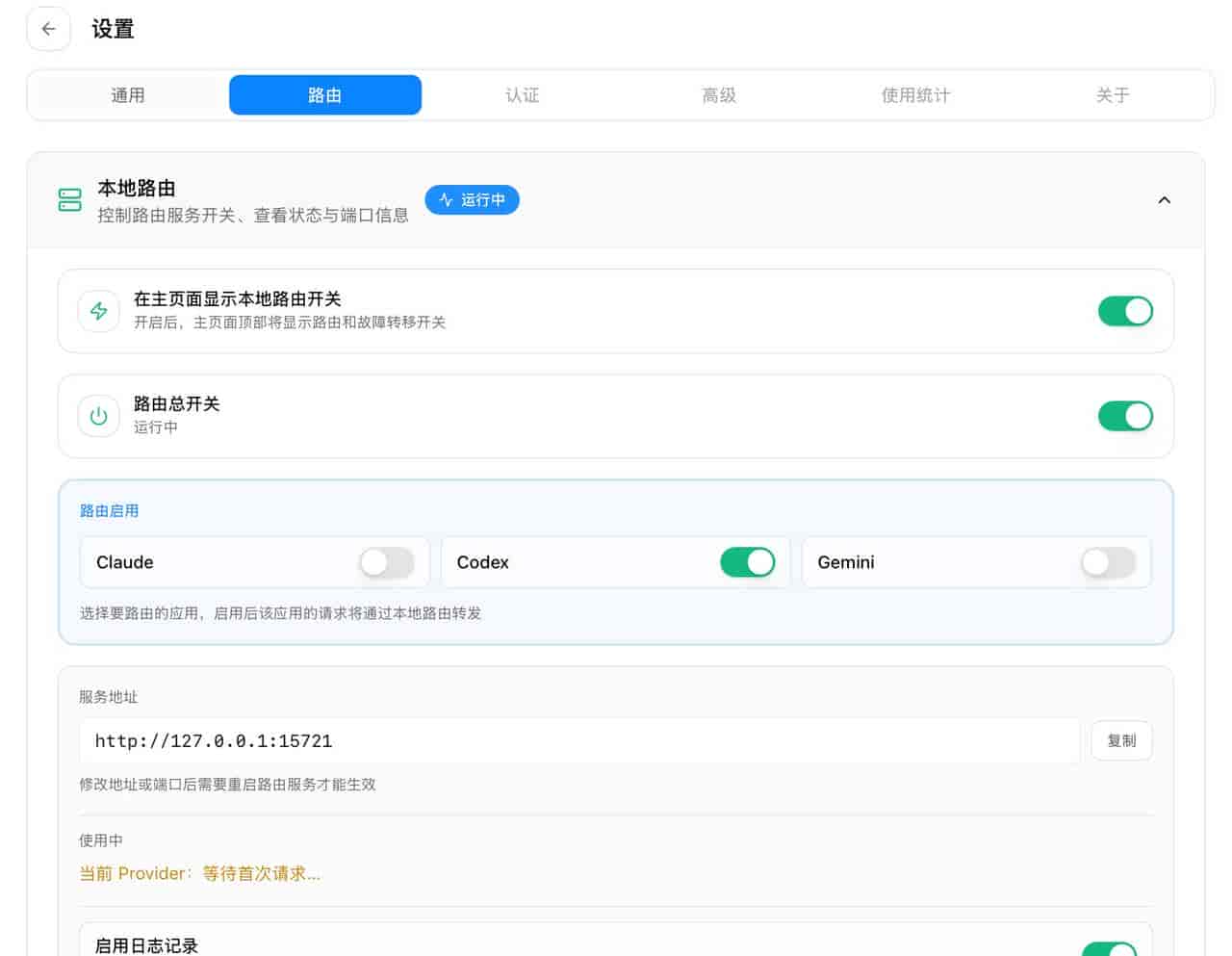Select the 路由 tab

point(325,95)
